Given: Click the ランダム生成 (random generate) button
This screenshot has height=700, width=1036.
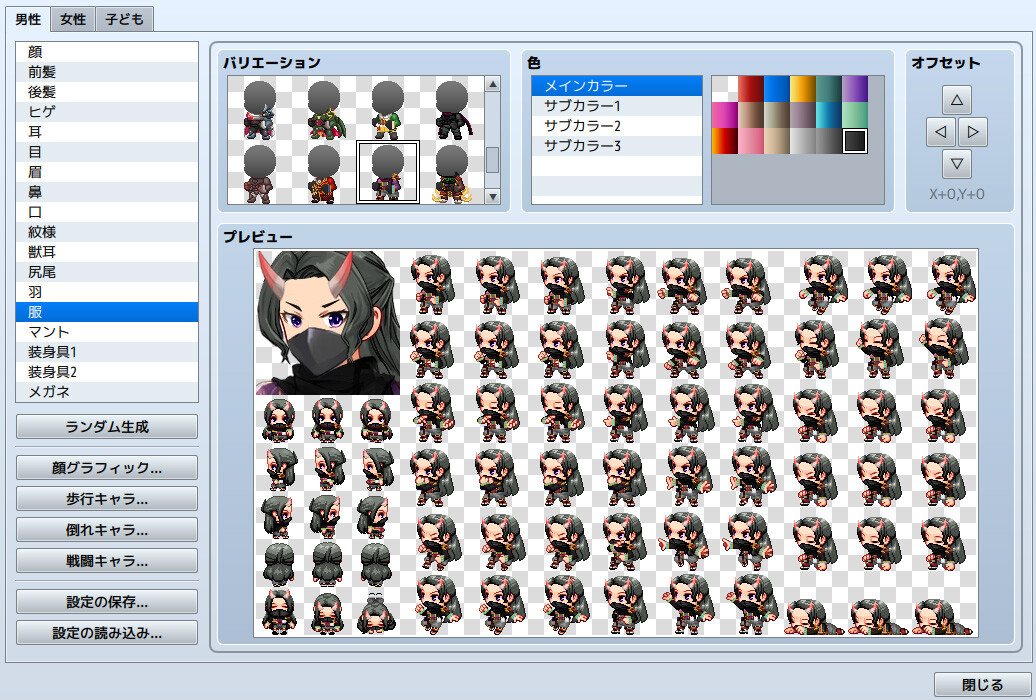Looking at the screenshot, I should [x=107, y=427].
